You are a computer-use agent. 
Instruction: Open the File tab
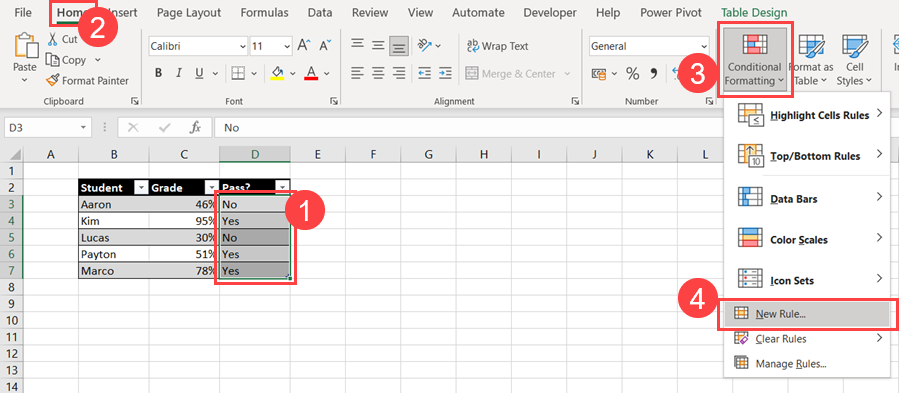click(23, 12)
